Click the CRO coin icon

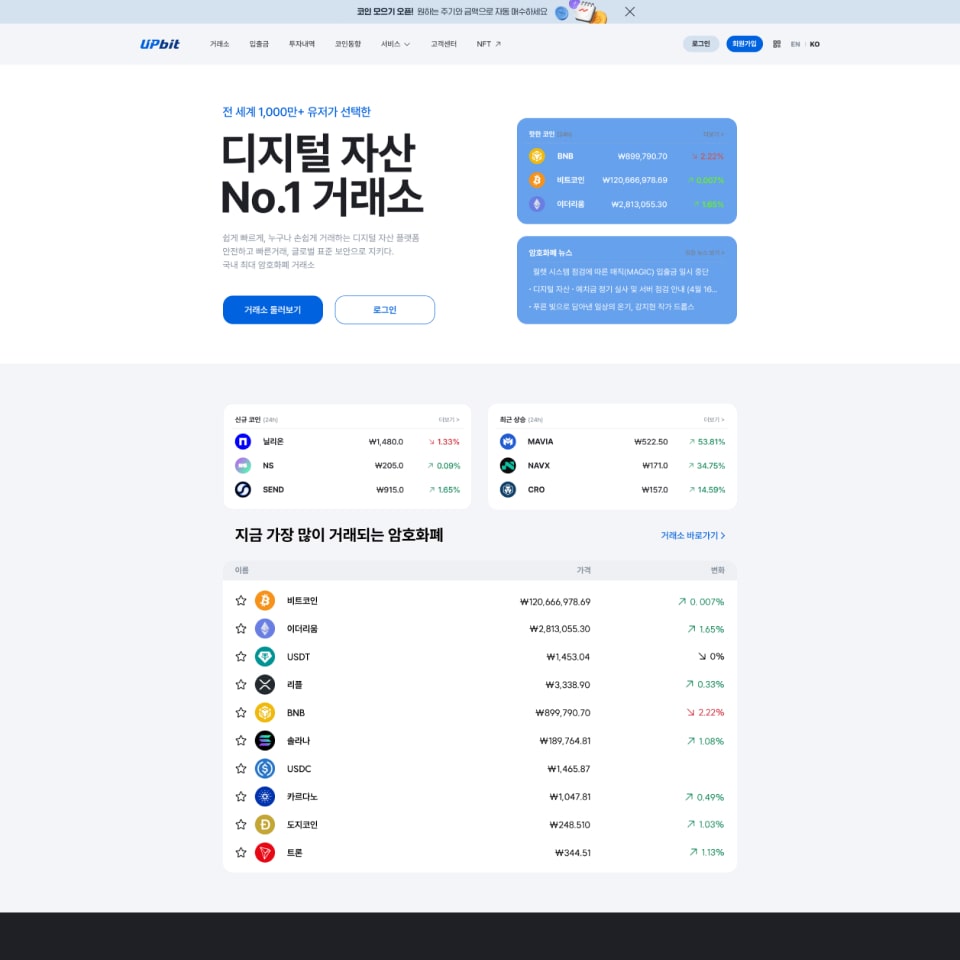pos(508,490)
